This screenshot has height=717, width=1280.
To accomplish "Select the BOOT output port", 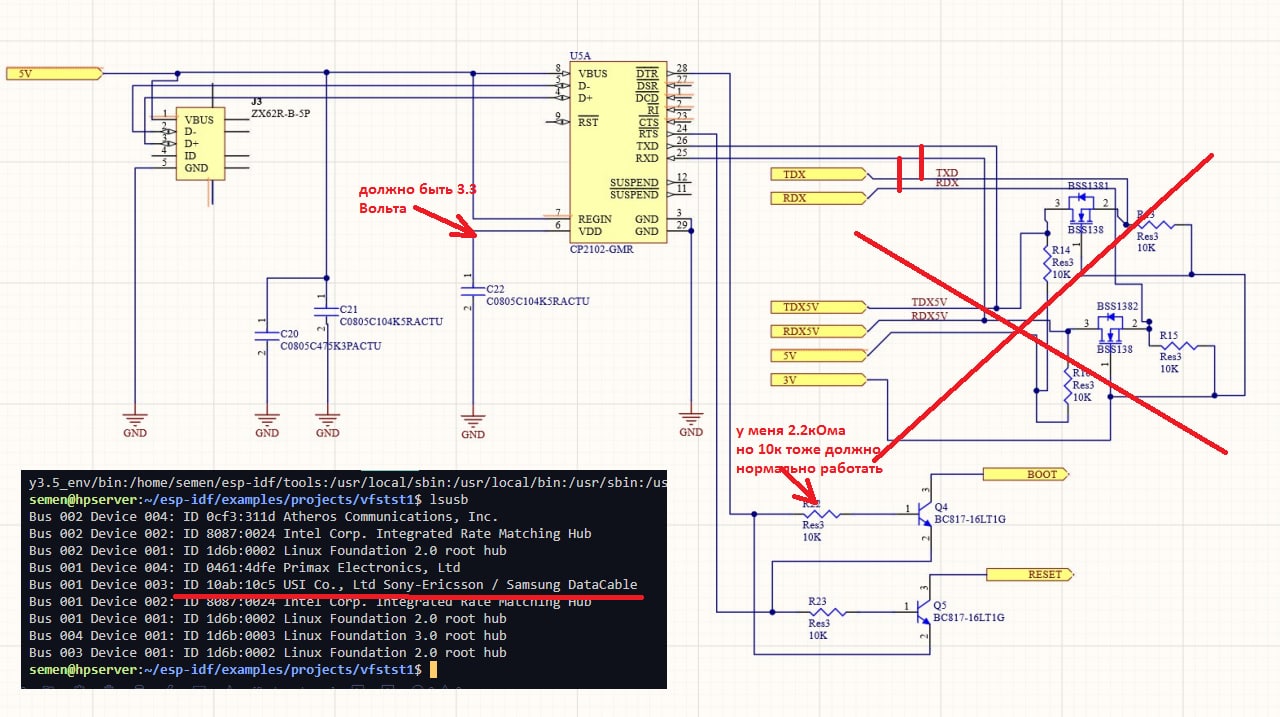I will (x=1028, y=474).
